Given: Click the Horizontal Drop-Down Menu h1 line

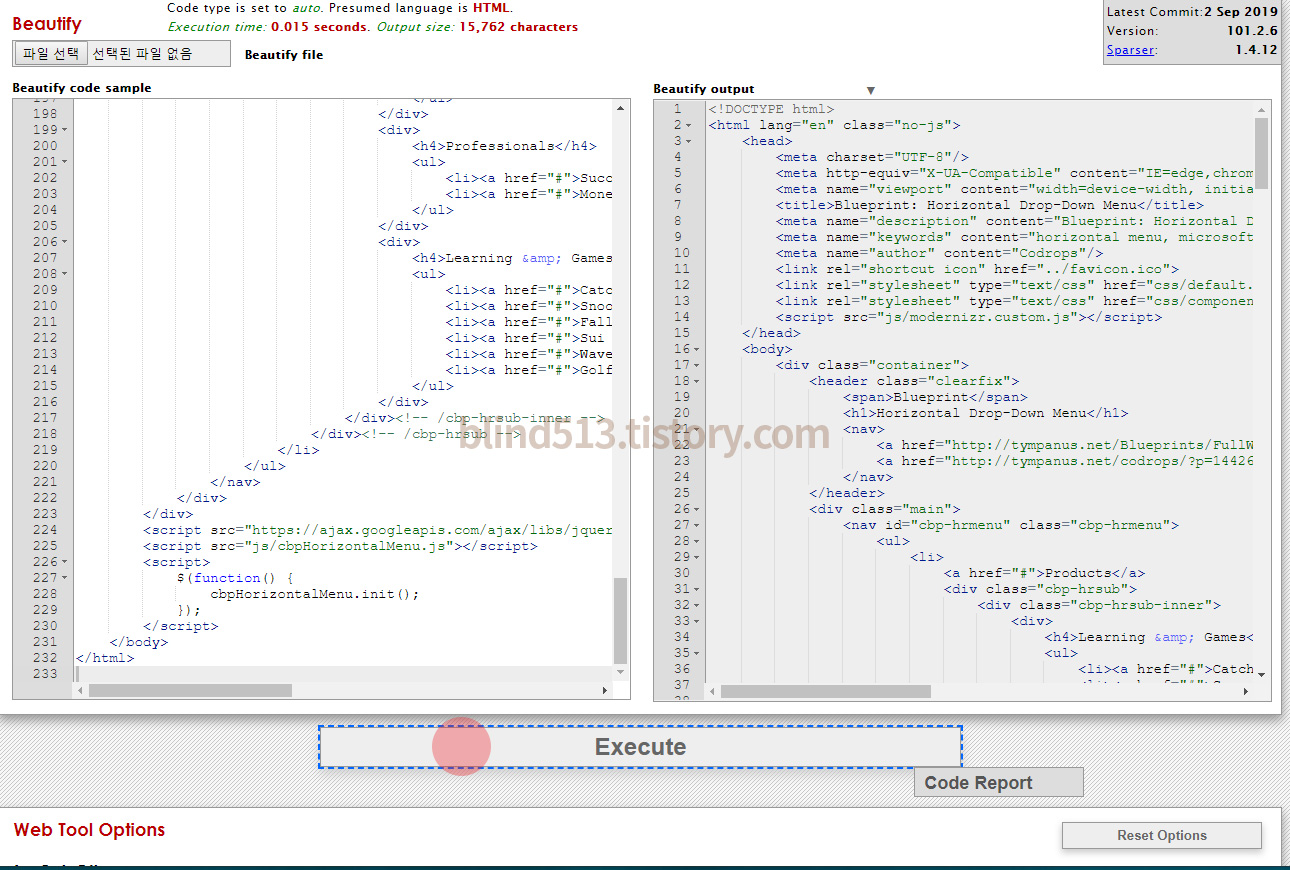Looking at the screenshot, I should [985, 413].
